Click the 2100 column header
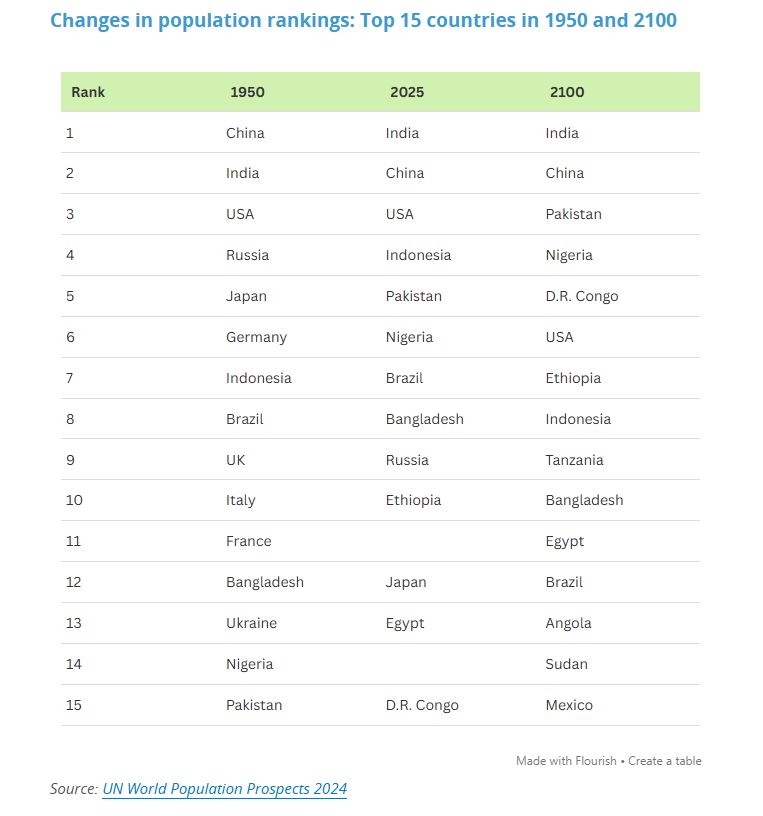763x816 pixels. tap(567, 92)
